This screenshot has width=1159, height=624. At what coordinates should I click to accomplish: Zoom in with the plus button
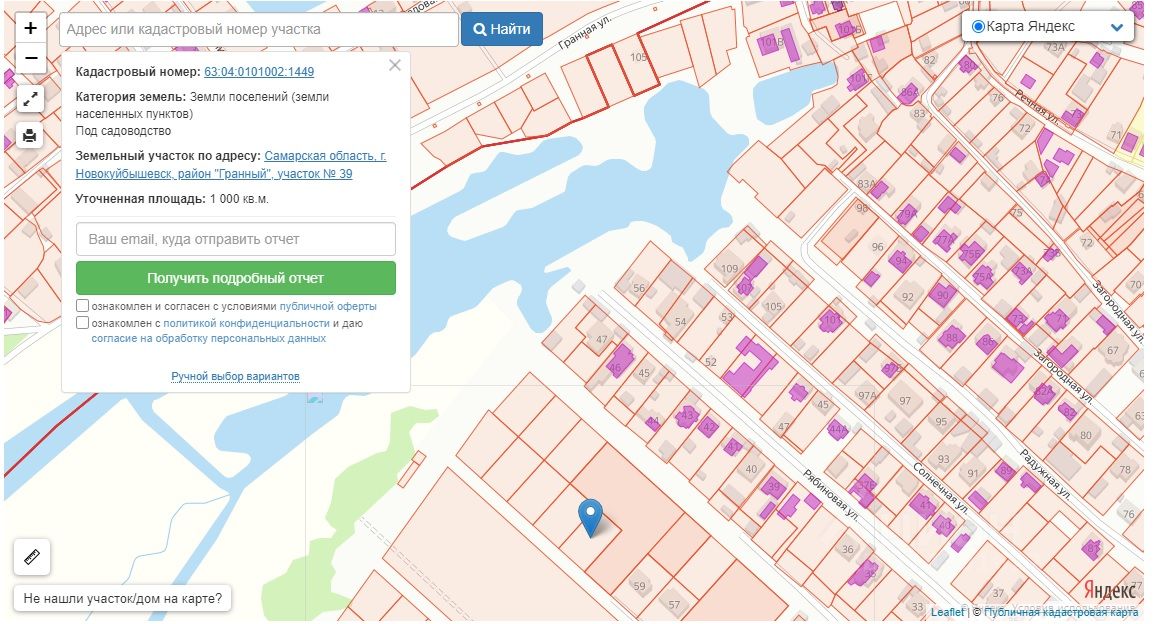click(x=30, y=28)
